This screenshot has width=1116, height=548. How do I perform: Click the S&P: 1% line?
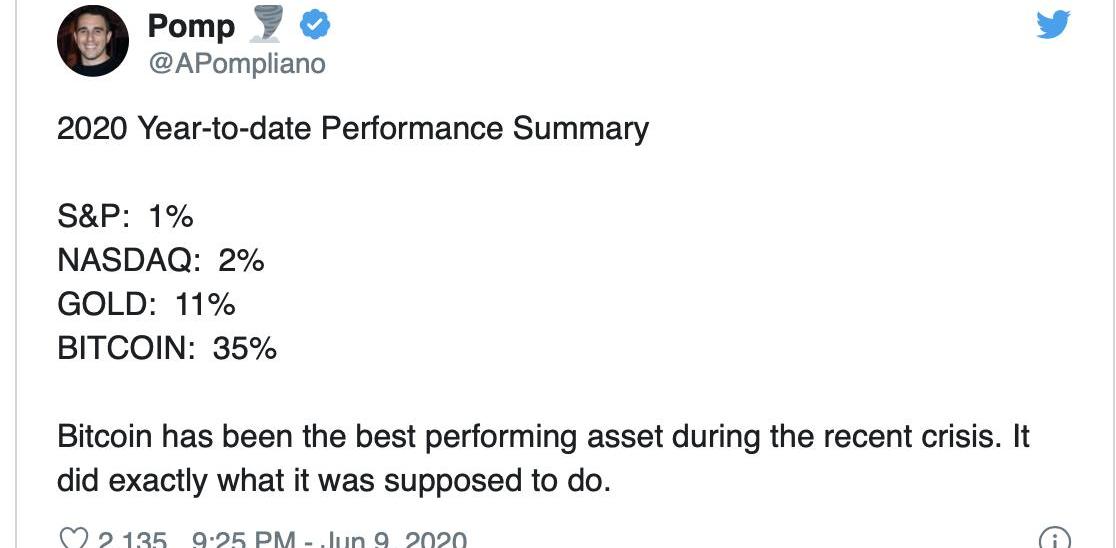125,217
